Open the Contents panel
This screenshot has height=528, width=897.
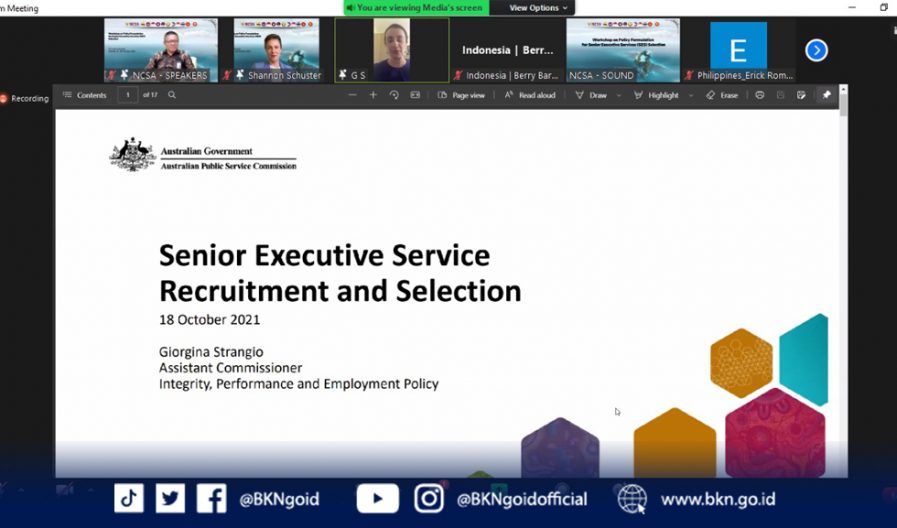(84, 95)
